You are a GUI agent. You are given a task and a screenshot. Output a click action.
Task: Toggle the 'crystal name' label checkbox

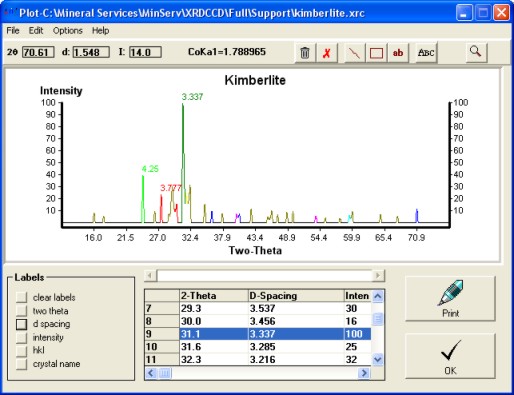click(22, 364)
